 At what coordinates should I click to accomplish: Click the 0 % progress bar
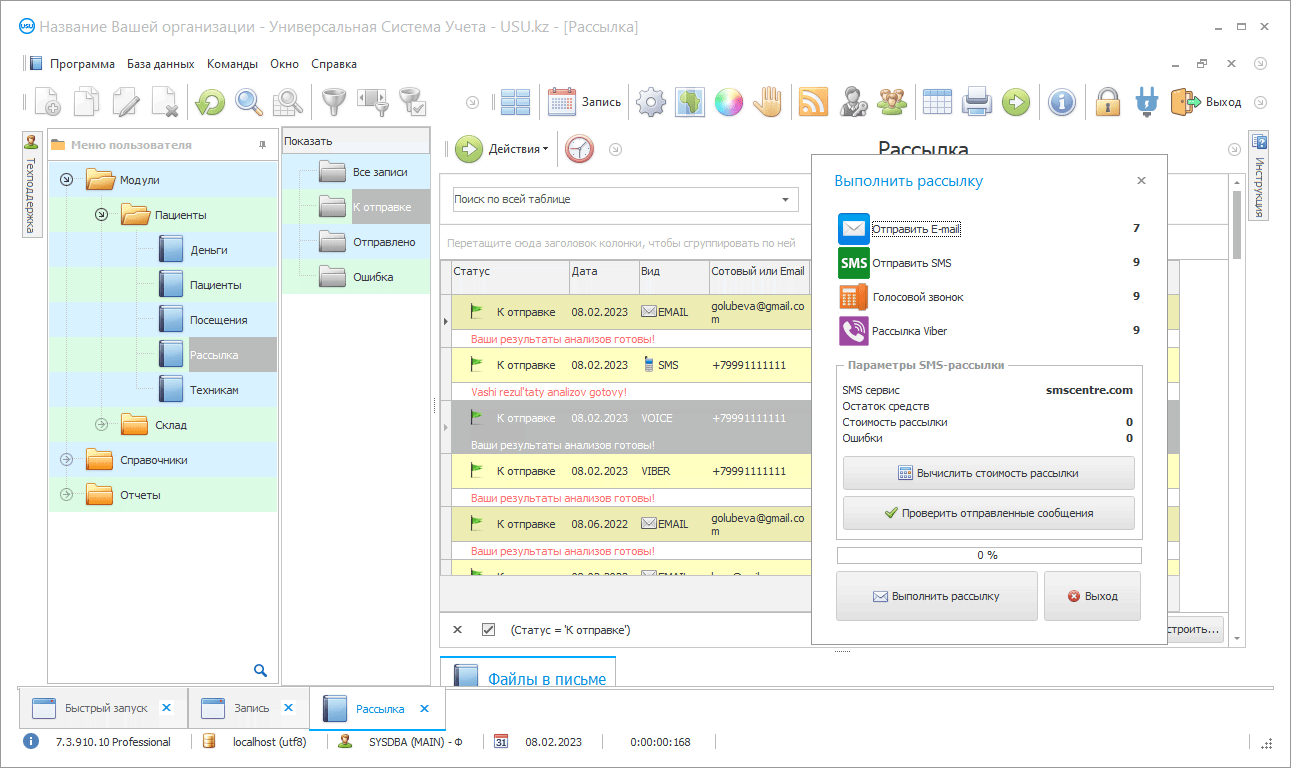click(x=988, y=555)
